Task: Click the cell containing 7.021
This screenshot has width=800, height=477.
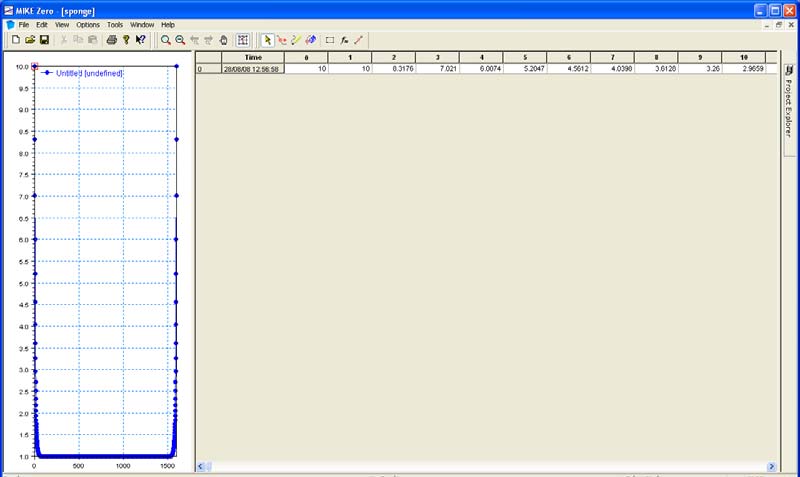Action: [x=438, y=68]
